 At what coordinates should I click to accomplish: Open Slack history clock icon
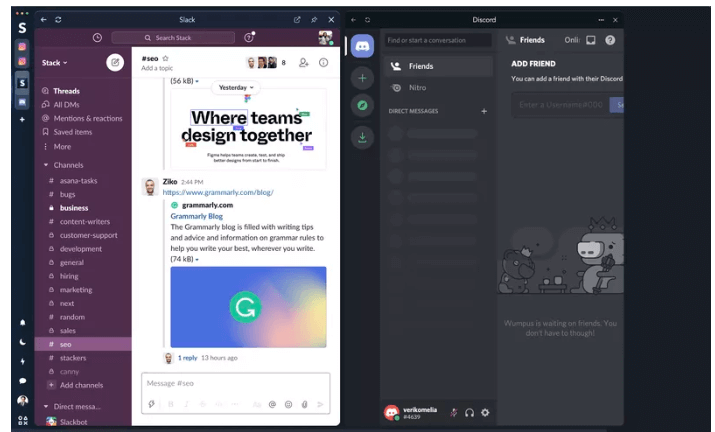97,38
